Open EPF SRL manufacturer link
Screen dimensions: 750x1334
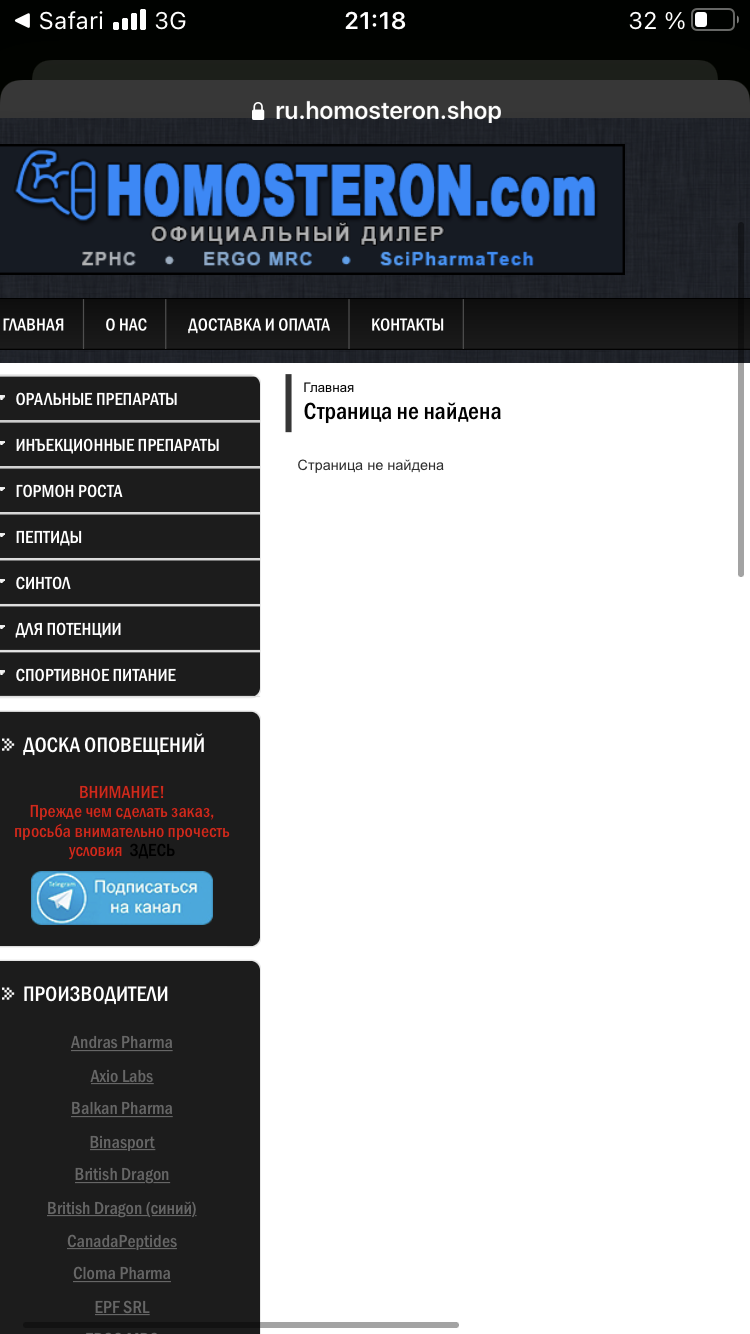point(122,1307)
